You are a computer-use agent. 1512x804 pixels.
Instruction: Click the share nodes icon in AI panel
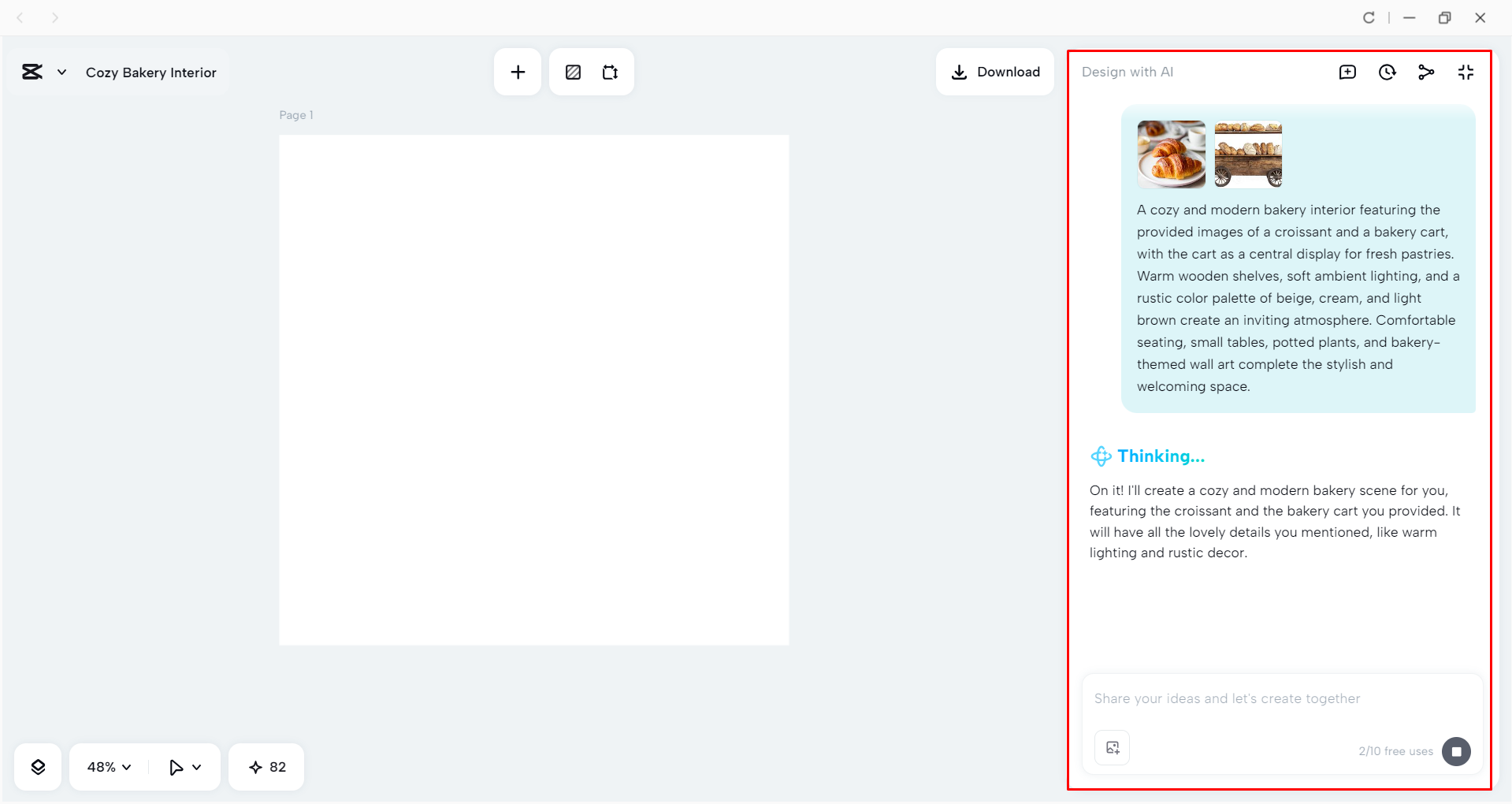pyautogui.click(x=1426, y=72)
